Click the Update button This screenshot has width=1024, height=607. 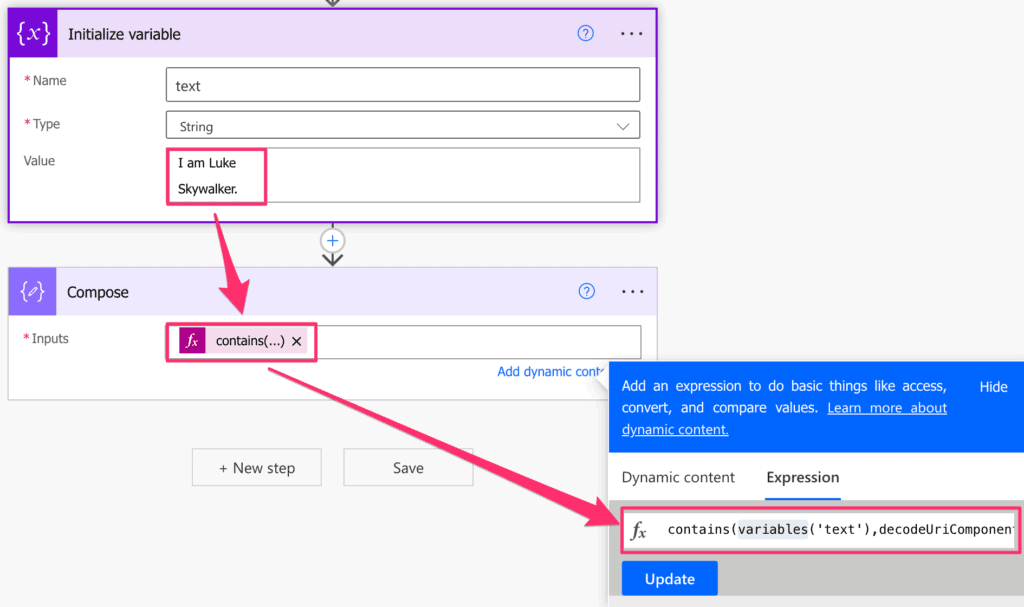pos(669,578)
